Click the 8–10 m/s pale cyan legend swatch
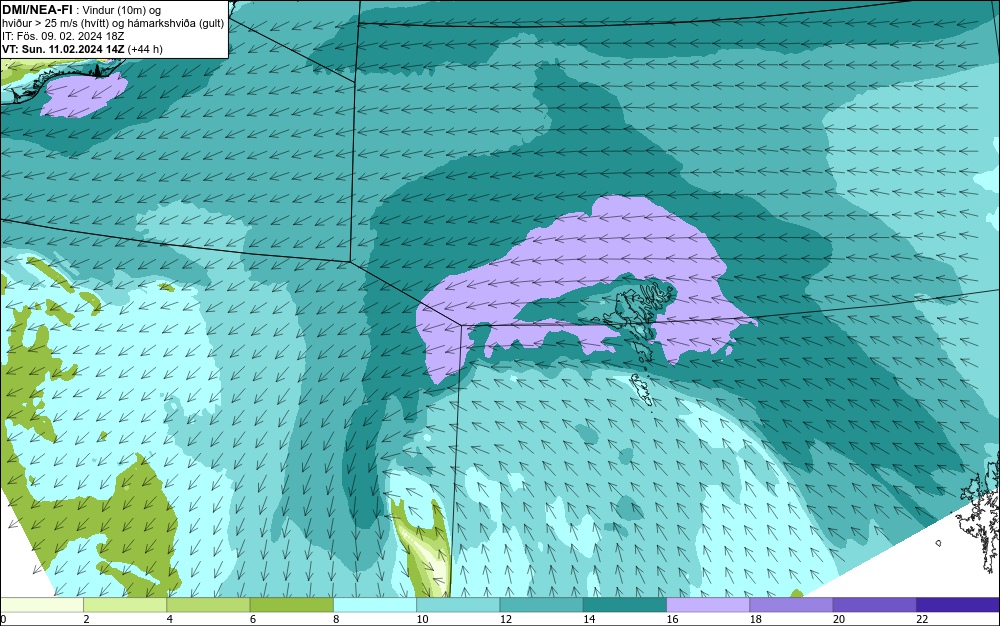 tap(375, 605)
